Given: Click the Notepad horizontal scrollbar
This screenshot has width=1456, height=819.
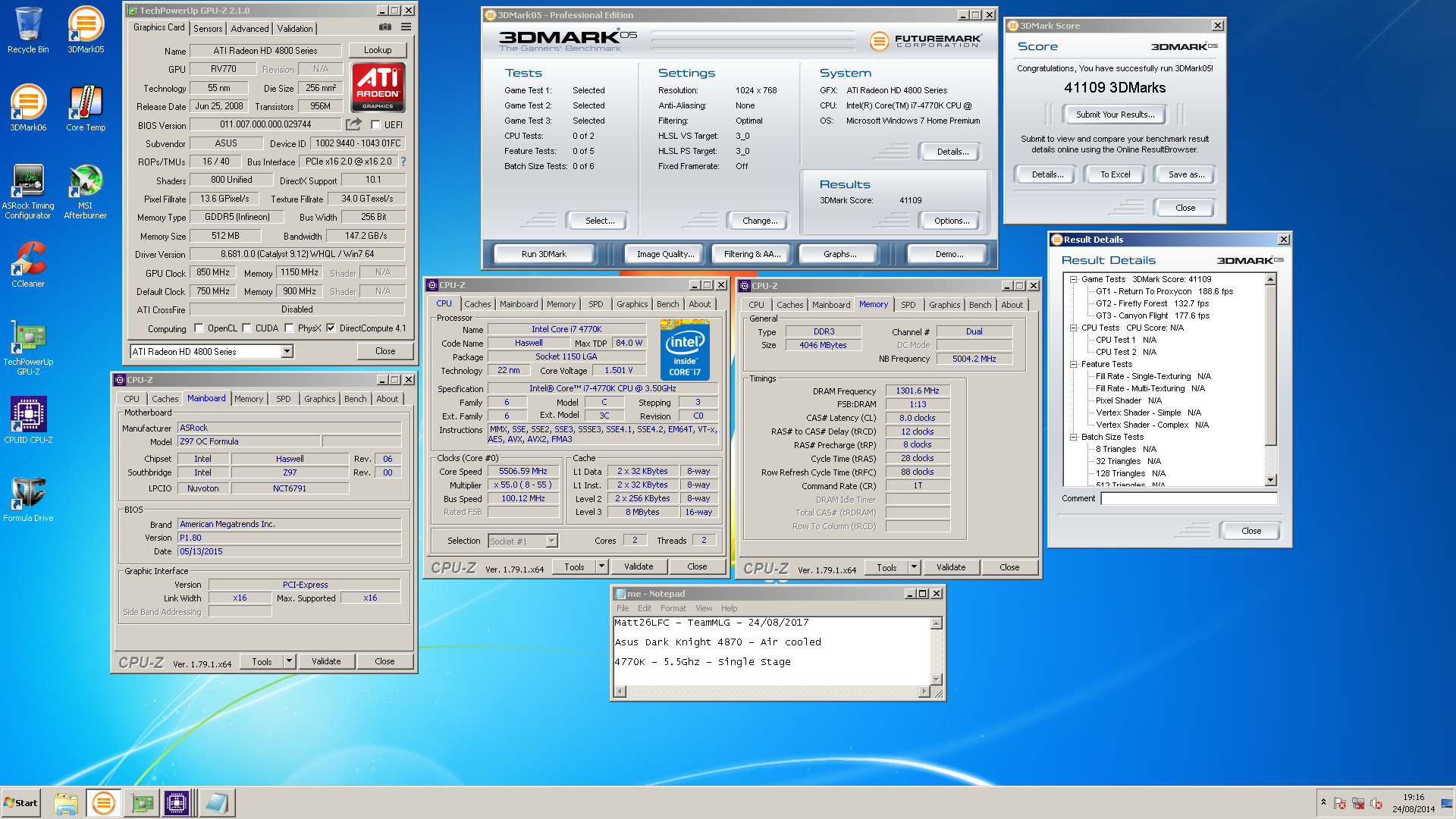Looking at the screenshot, I should 772,692.
